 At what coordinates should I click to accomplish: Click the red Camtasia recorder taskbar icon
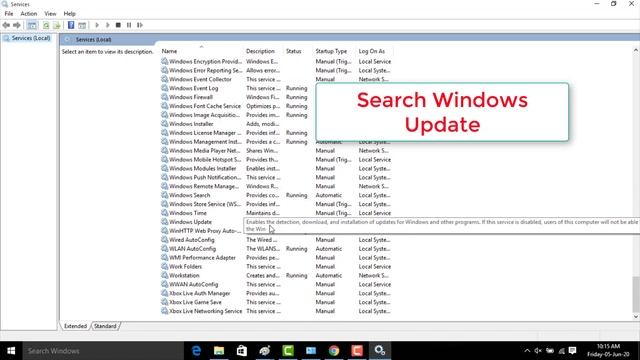click(x=357, y=351)
